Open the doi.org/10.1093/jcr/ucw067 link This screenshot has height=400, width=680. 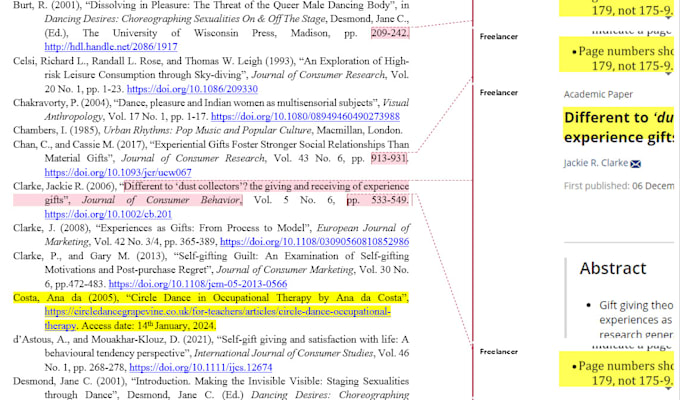coord(118,172)
